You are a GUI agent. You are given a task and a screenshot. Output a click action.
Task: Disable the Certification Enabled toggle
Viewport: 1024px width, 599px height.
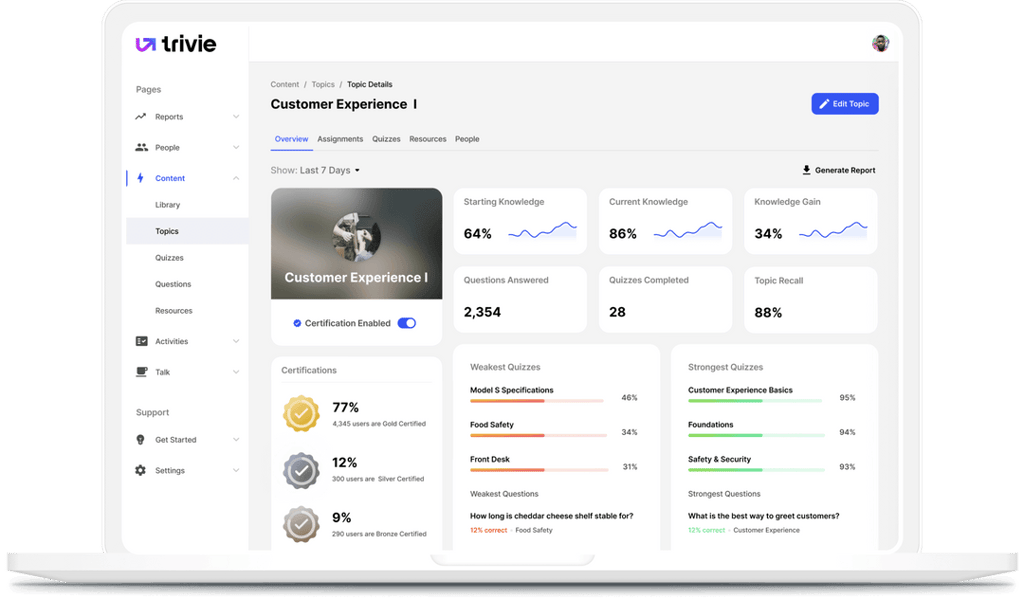[406, 322]
